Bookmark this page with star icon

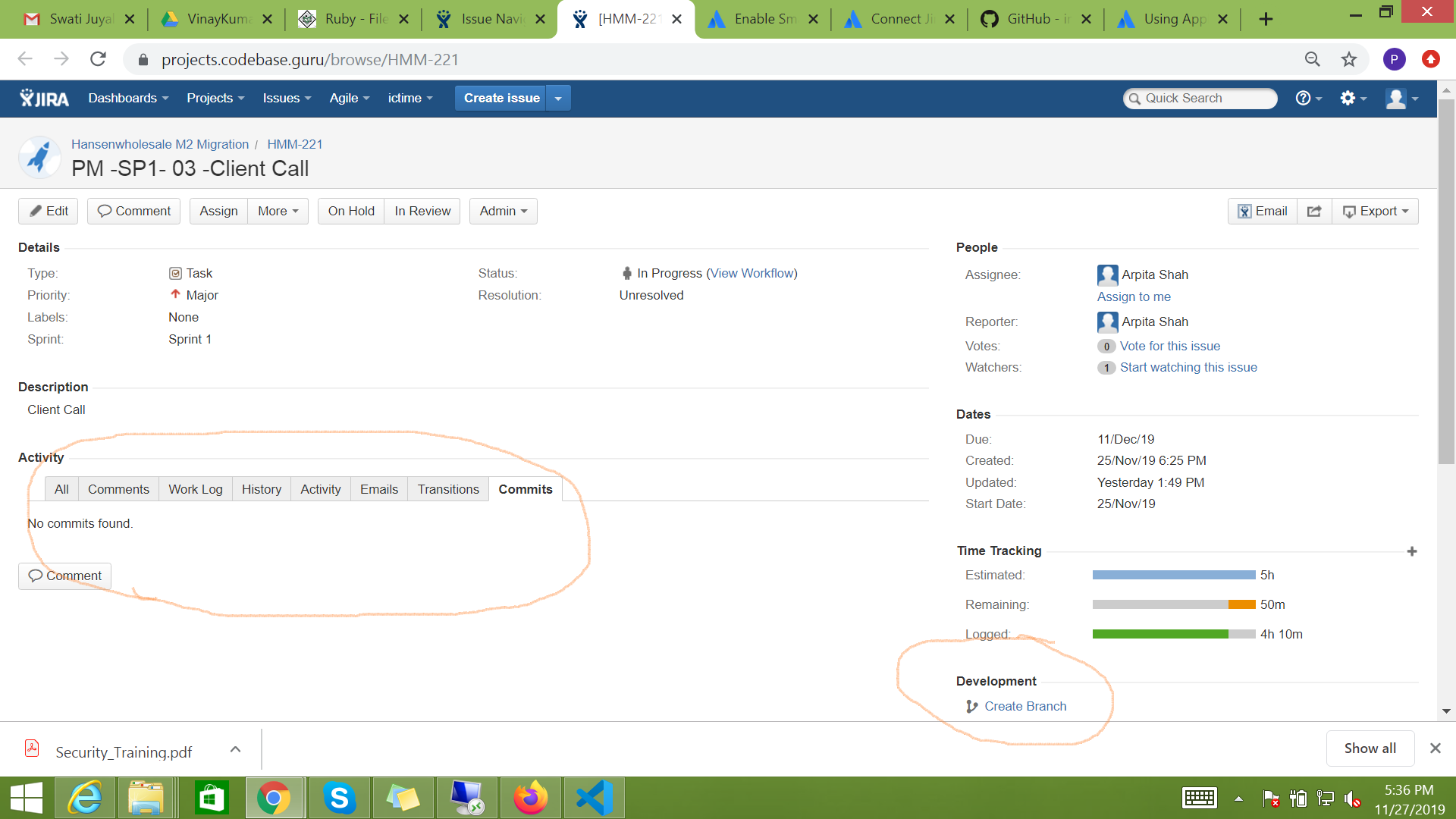(x=1348, y=59)
